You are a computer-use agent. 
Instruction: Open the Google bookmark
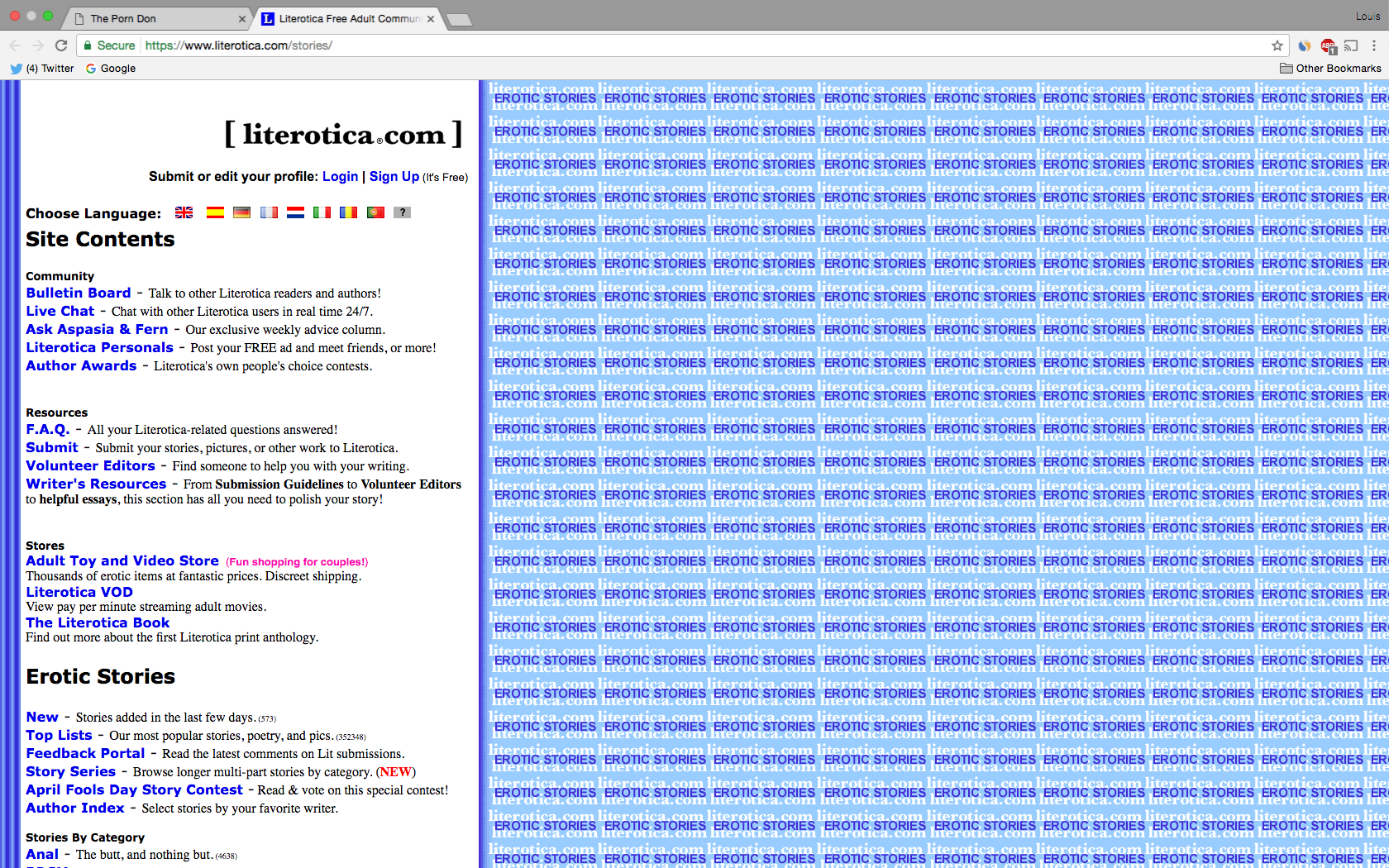111,69
